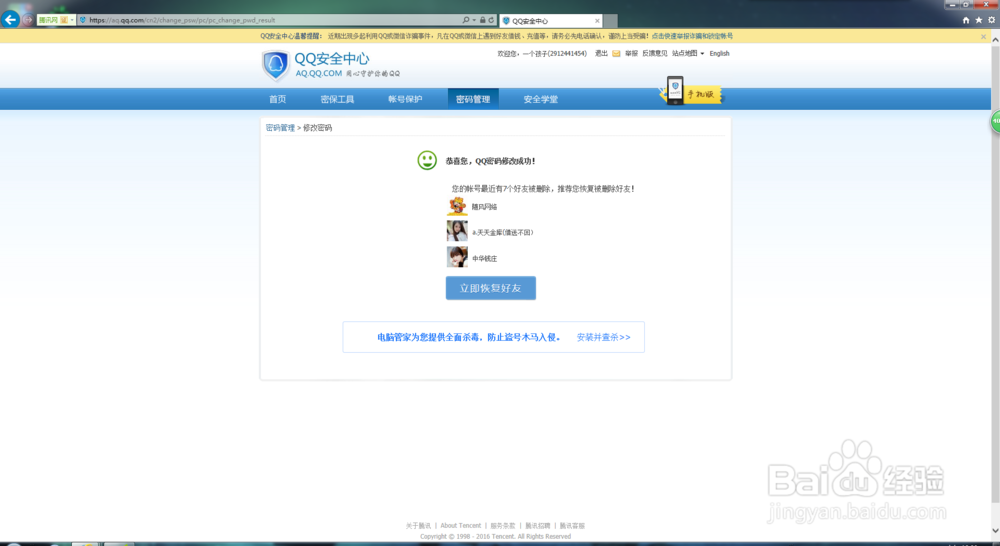Open 反馈意见 link
Screen dimensions: 1000x546
[x=654, y=54]
